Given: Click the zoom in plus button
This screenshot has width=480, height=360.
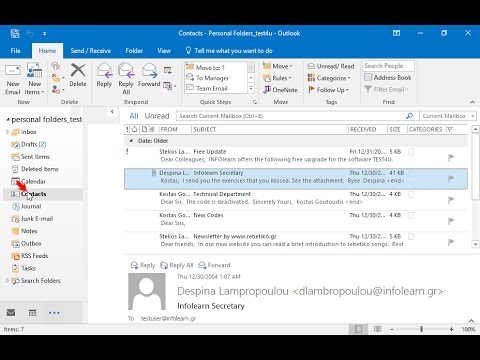Looking at the screenshot, I should pos(451,329).
